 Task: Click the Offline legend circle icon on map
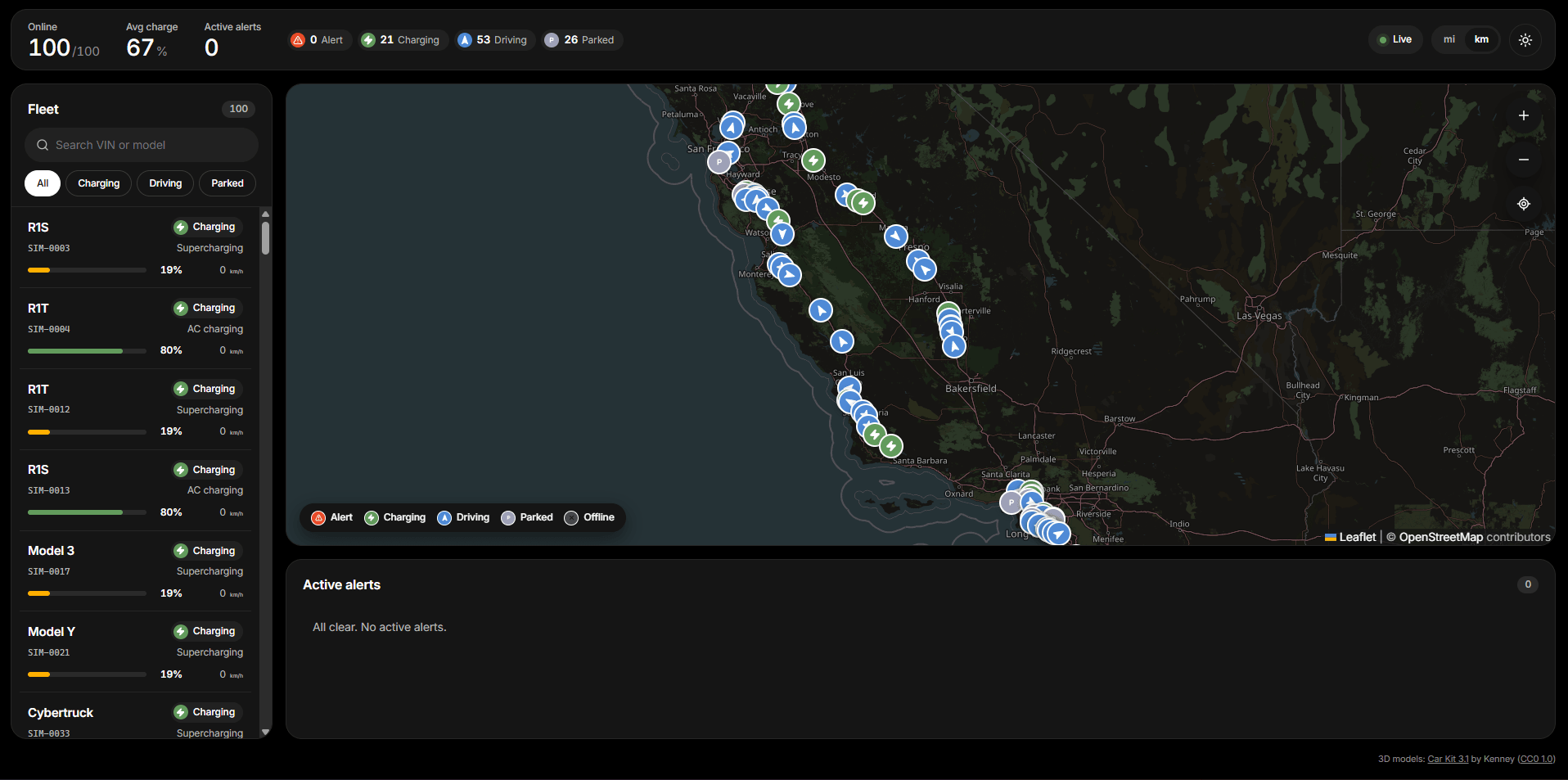click(571, 517)
